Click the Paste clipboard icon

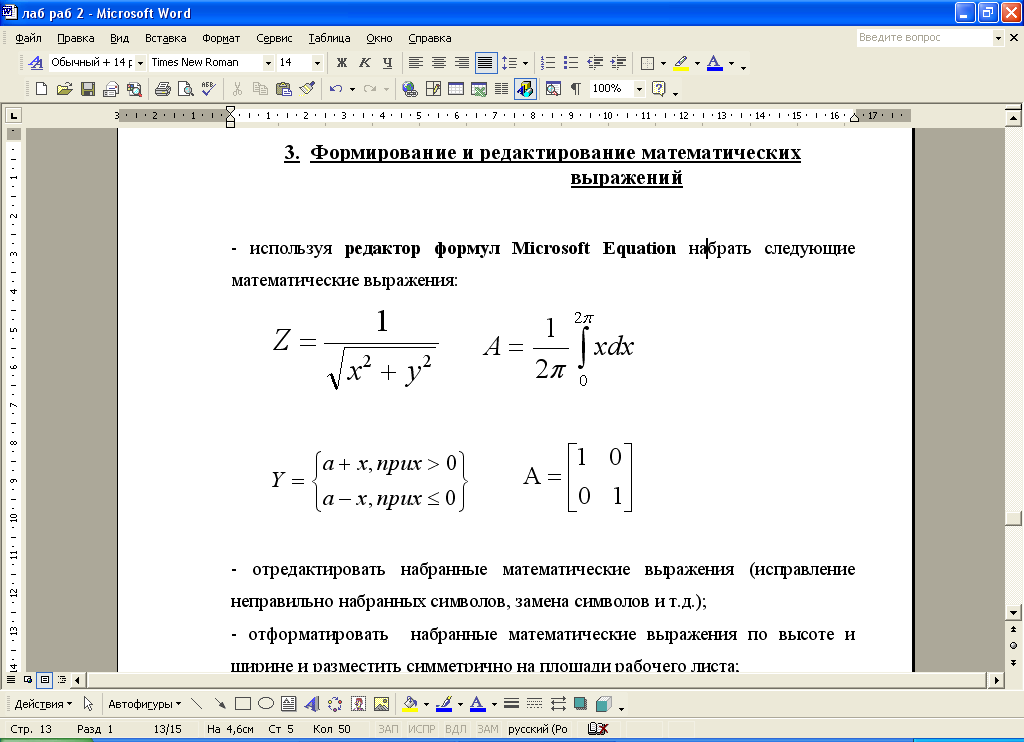[284, 89]
